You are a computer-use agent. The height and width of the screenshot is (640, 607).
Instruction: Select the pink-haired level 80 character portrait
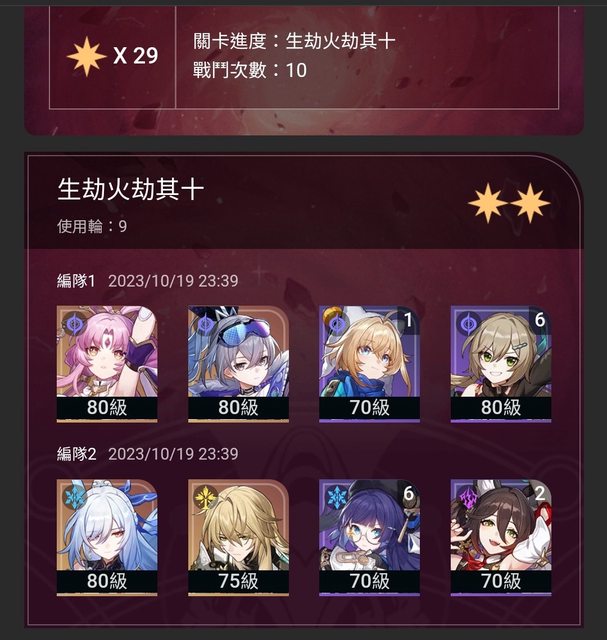coord(107,364)
